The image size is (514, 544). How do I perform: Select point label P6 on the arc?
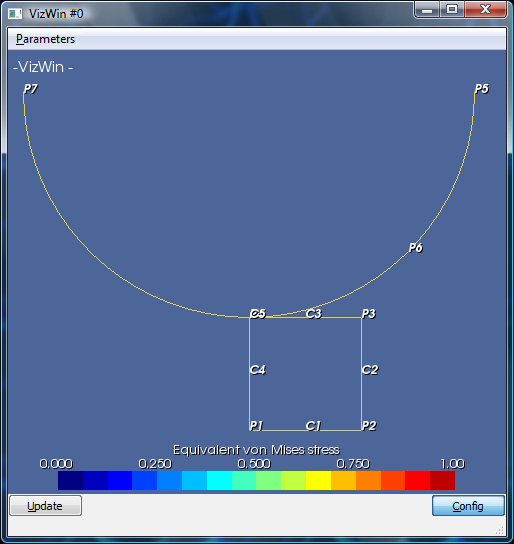(x=416, y=248)
